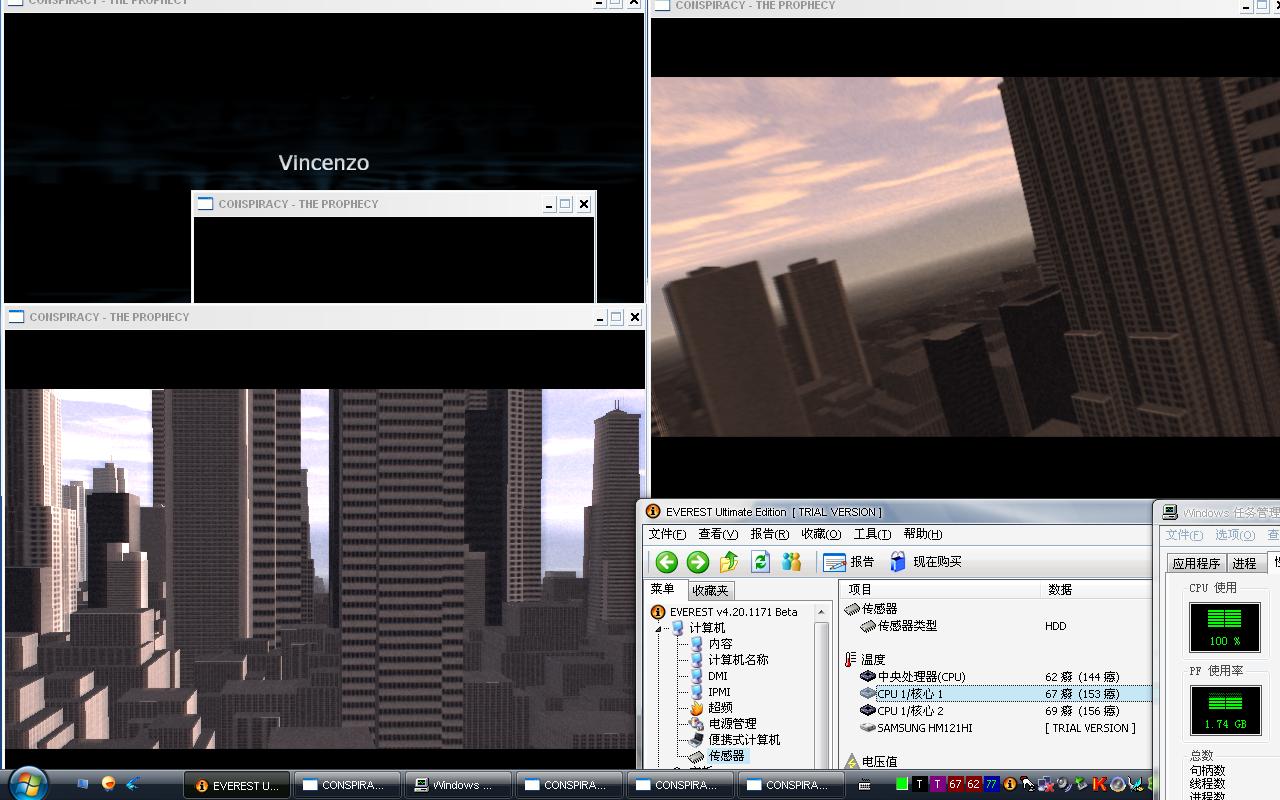Click the 77 blue temperature tray icon
The image size is (1280, 800).
point(991,785)
